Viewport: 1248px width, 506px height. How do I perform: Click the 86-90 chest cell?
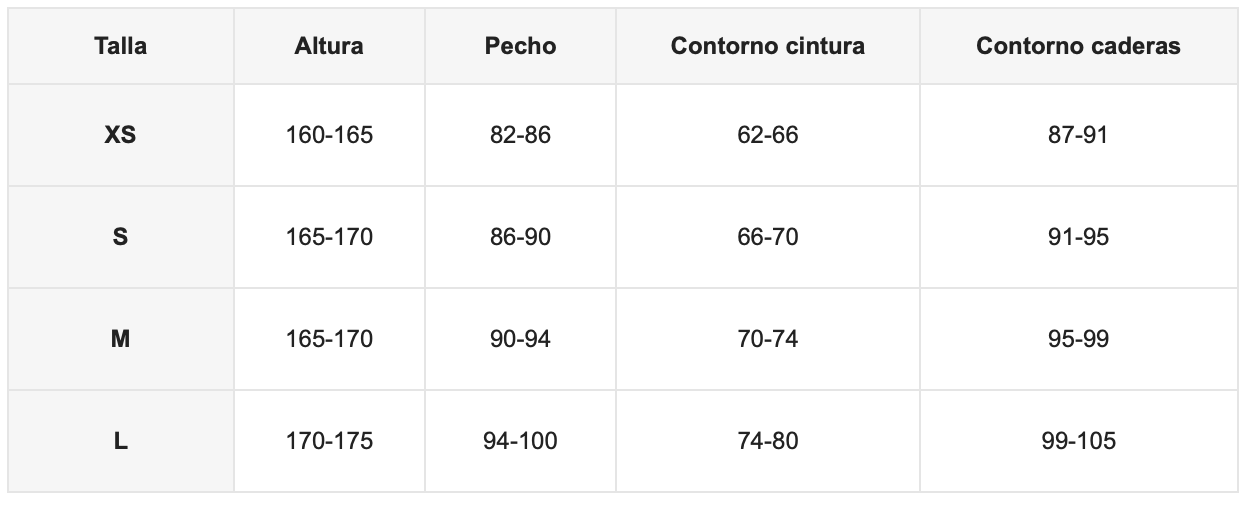[520, 237]
